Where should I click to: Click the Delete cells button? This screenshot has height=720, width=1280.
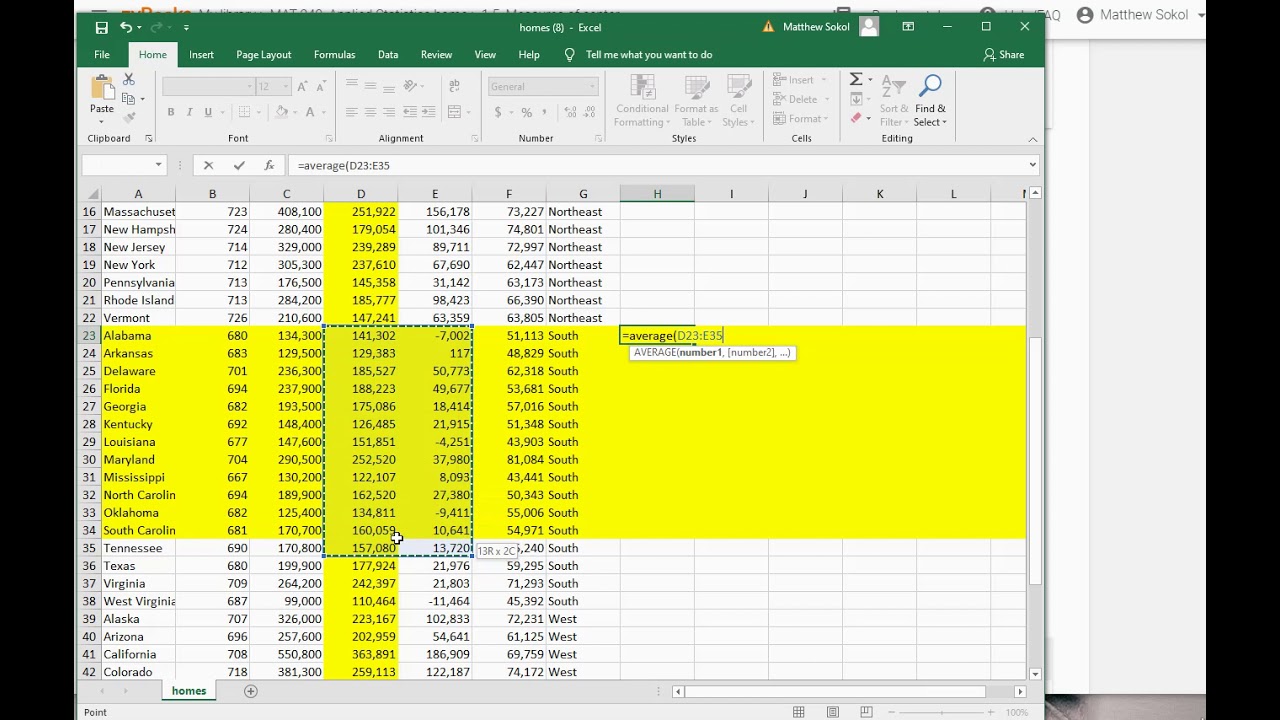[802, 99]
